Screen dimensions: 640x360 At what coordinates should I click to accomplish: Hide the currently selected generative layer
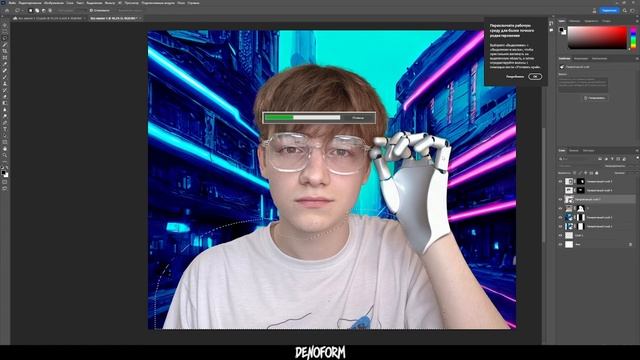(560, 200)
